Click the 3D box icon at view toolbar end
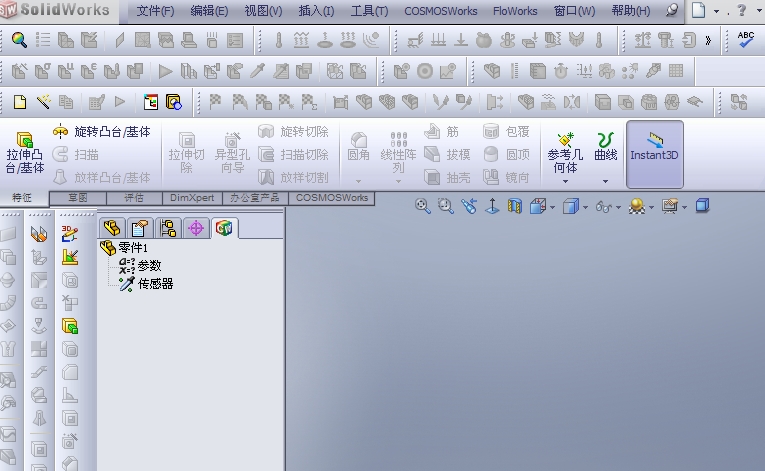Image resolution: width=765 pixels, height=471 pixels. click(702, 205)
